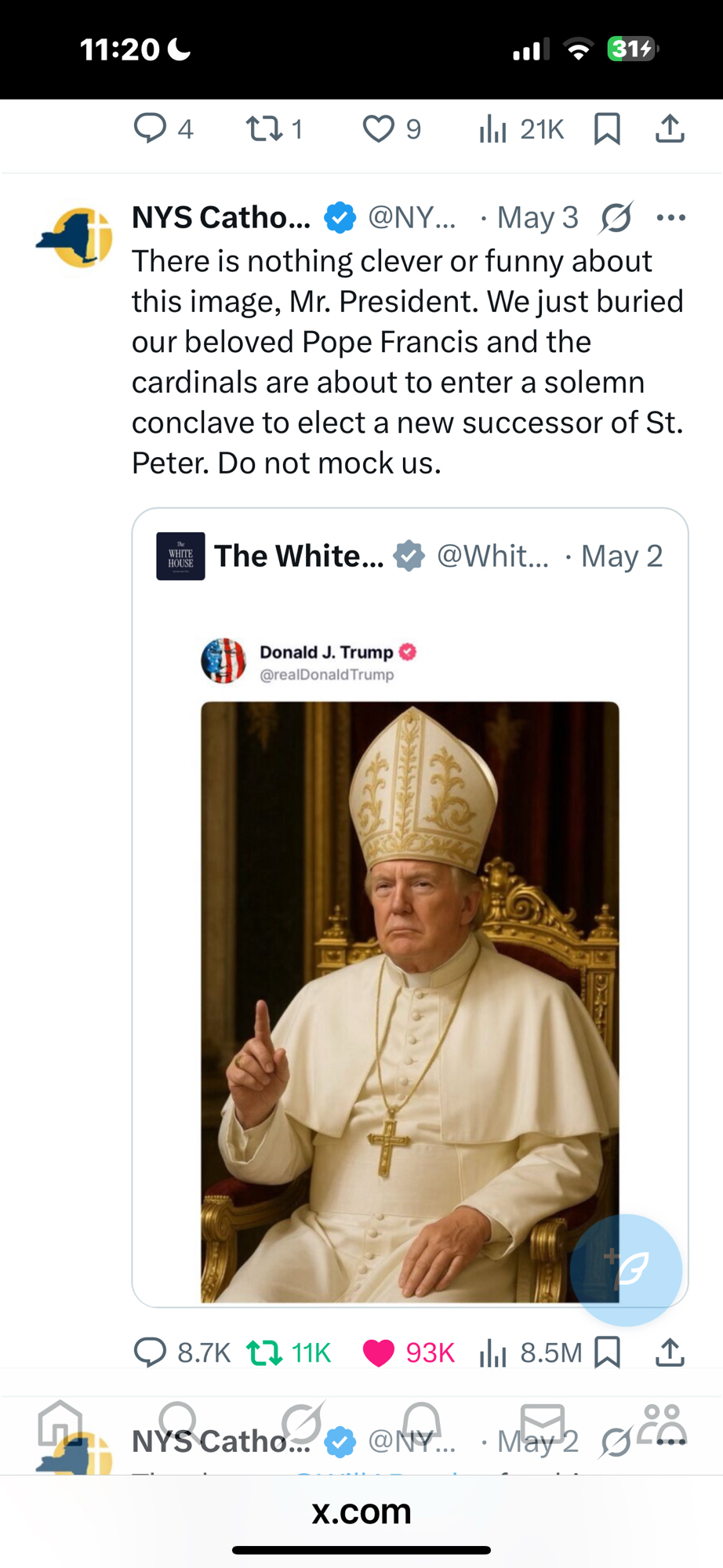Screen dimensions: 723x1568
Task: Reply icon on top post with 4 replies
Action: 150,128
